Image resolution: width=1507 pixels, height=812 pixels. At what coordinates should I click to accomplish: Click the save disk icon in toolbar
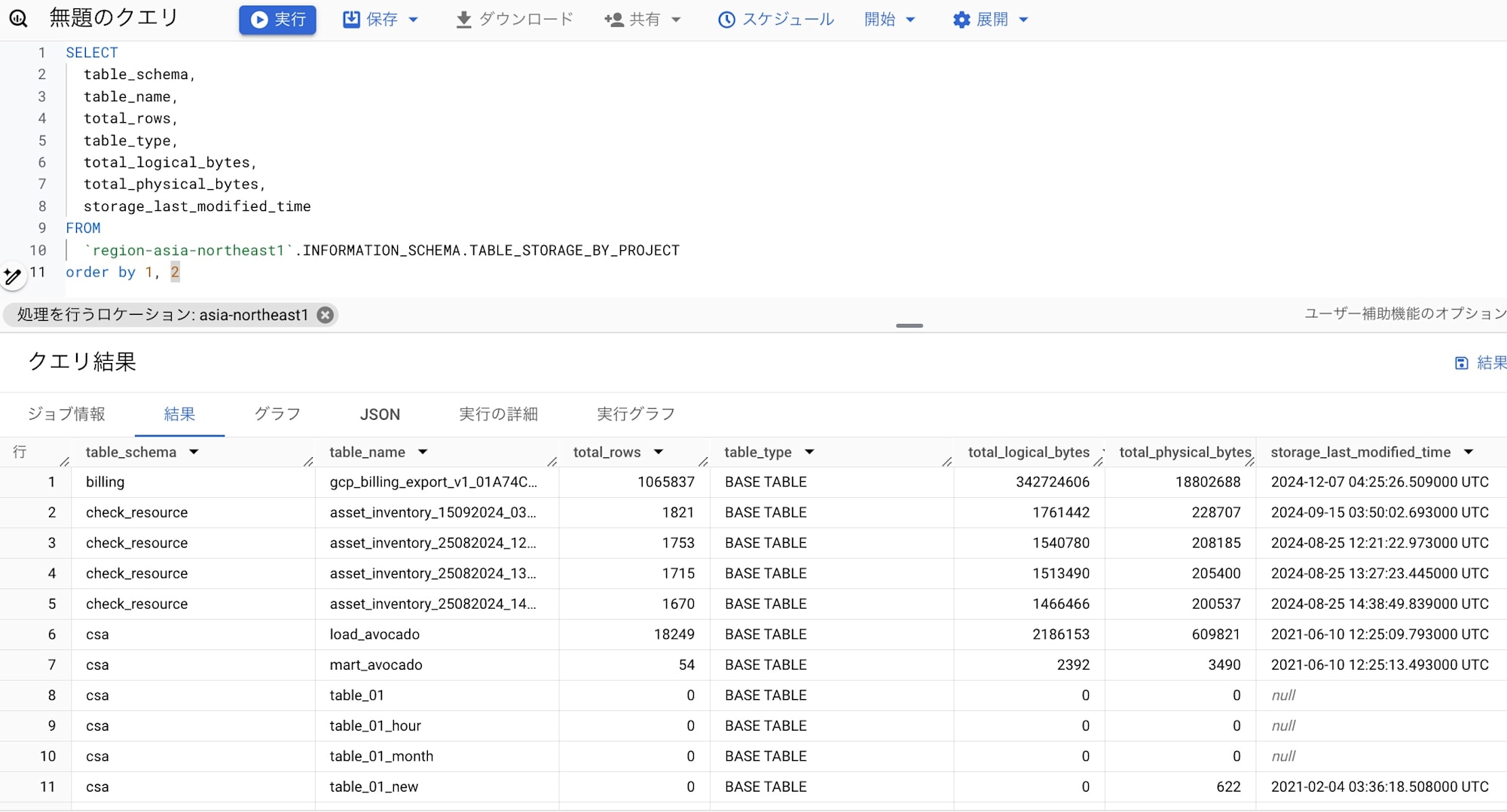pos(351,20)
